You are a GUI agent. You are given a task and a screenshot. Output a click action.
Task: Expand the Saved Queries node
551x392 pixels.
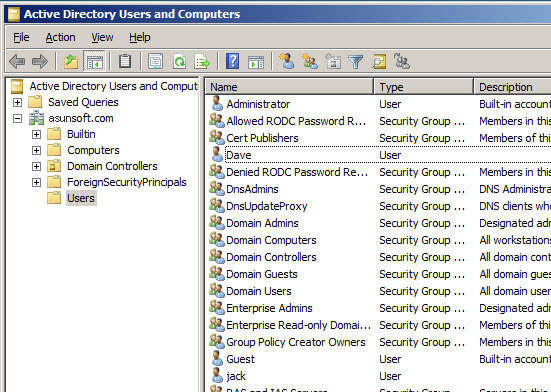click(17, 102)
